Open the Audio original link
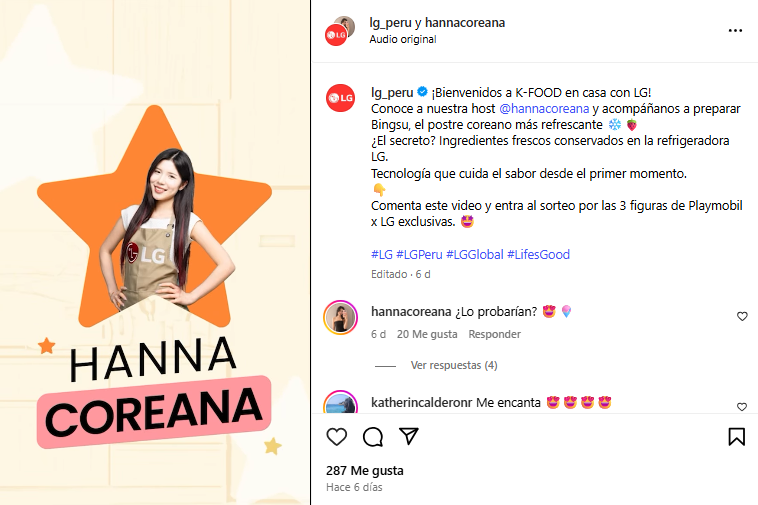The height and width of the screenshot is (505, 758). point(403,39)
